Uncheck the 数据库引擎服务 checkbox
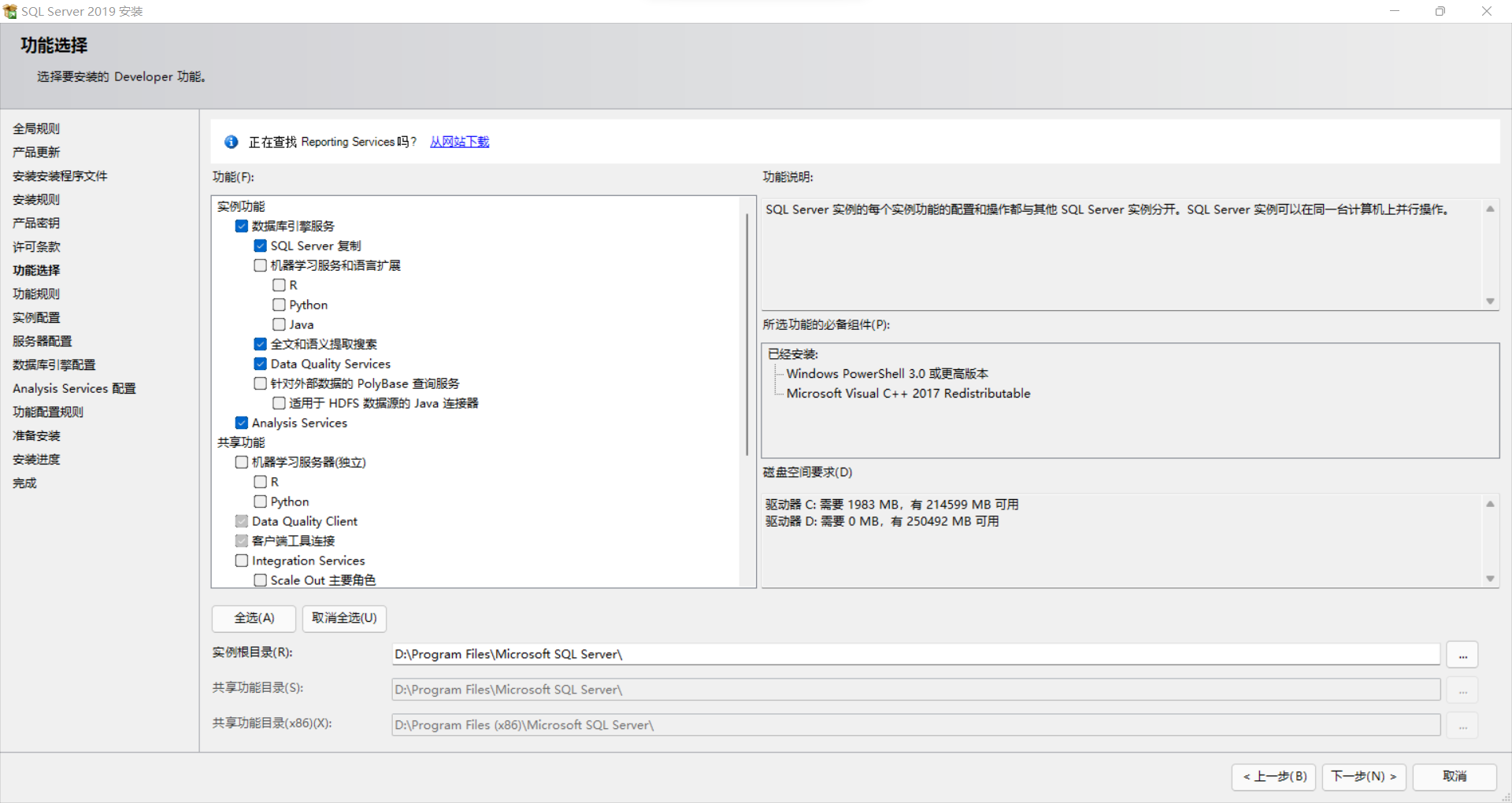Viewport: 1512px width, 803px height. (x=242, y=226)
